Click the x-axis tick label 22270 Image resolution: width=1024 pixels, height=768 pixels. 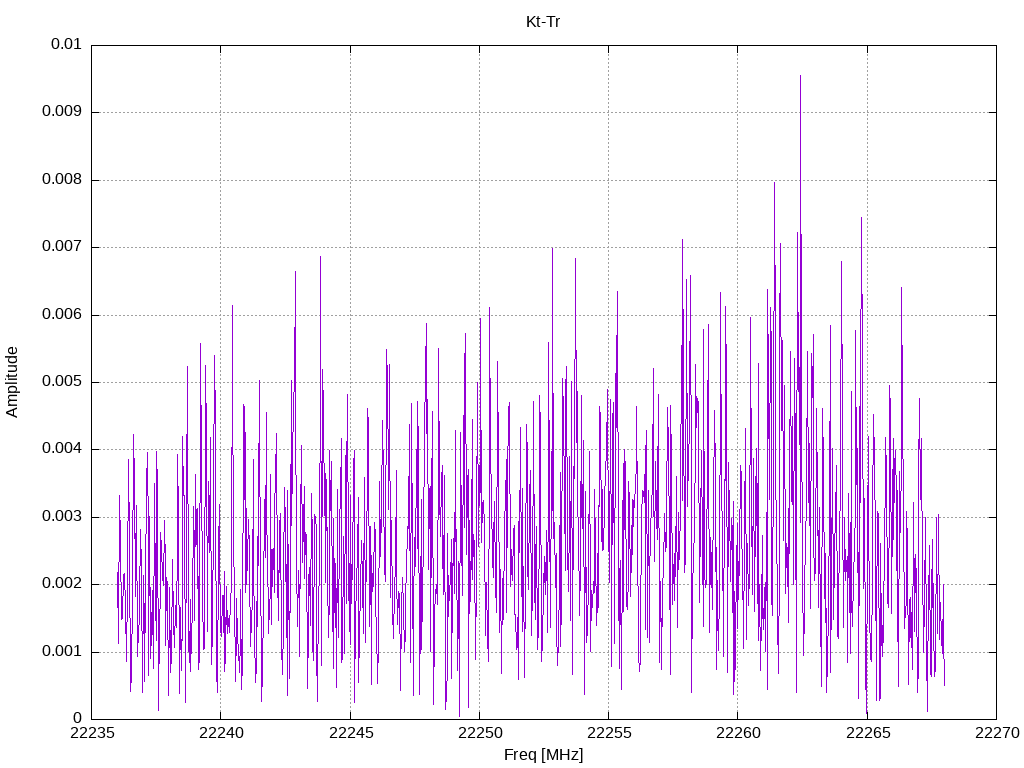997,733
